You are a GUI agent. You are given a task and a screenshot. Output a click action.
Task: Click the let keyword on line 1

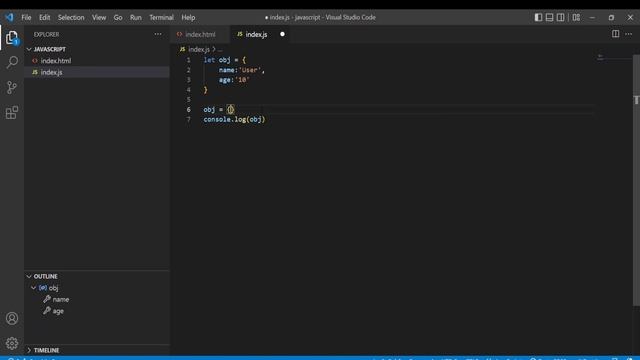point(209,60)
